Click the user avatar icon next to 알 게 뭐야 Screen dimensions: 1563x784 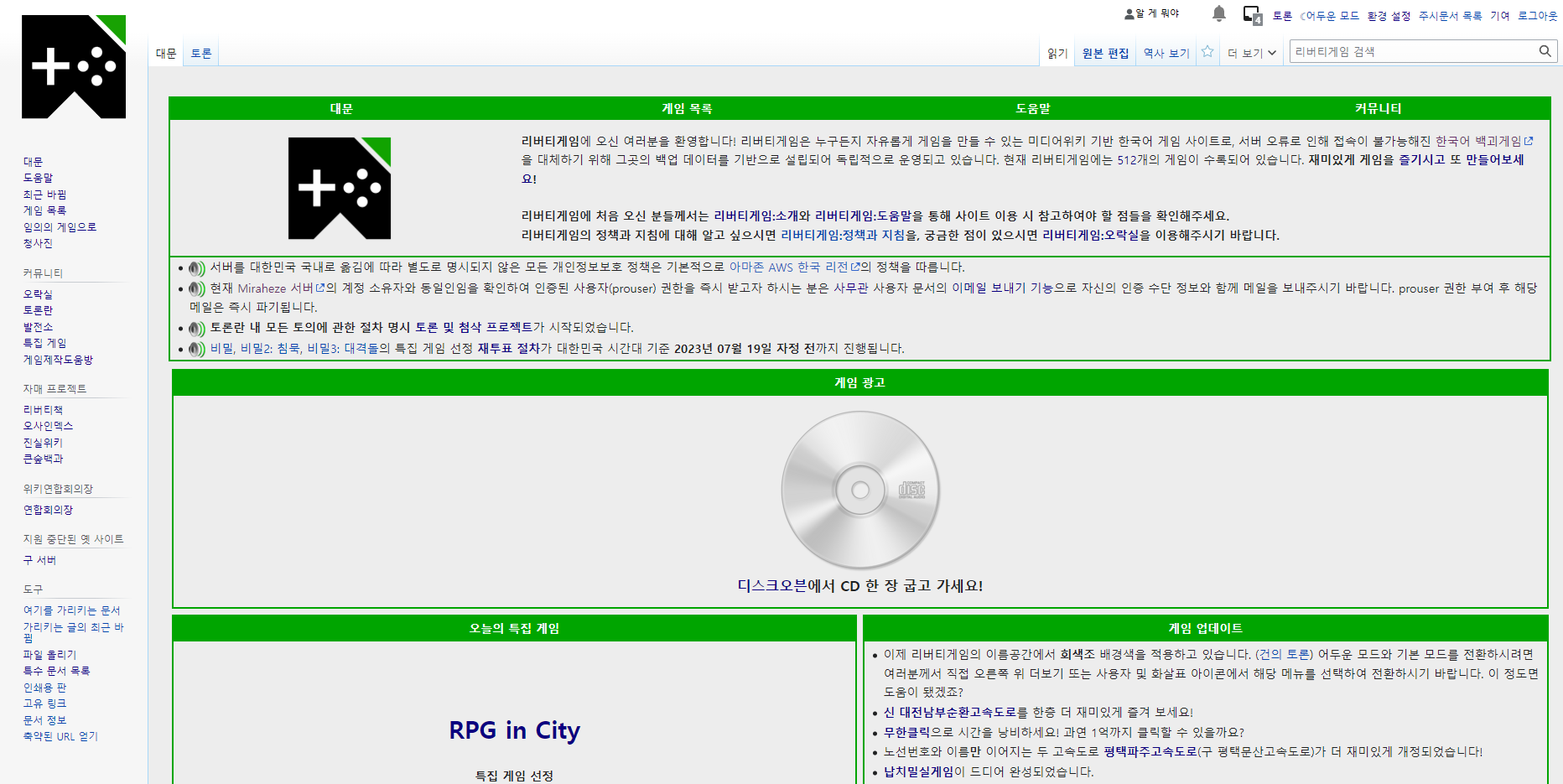[x=1129, y=14]
